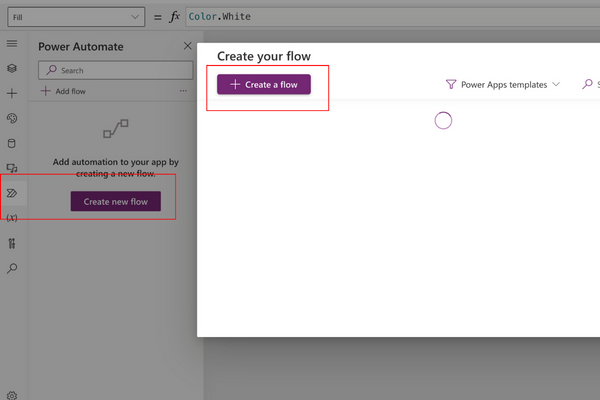Viewport: 600px width, 400px height.
Task: Open the hamburger menu in left rail
Action: click(x=12, y=43)
